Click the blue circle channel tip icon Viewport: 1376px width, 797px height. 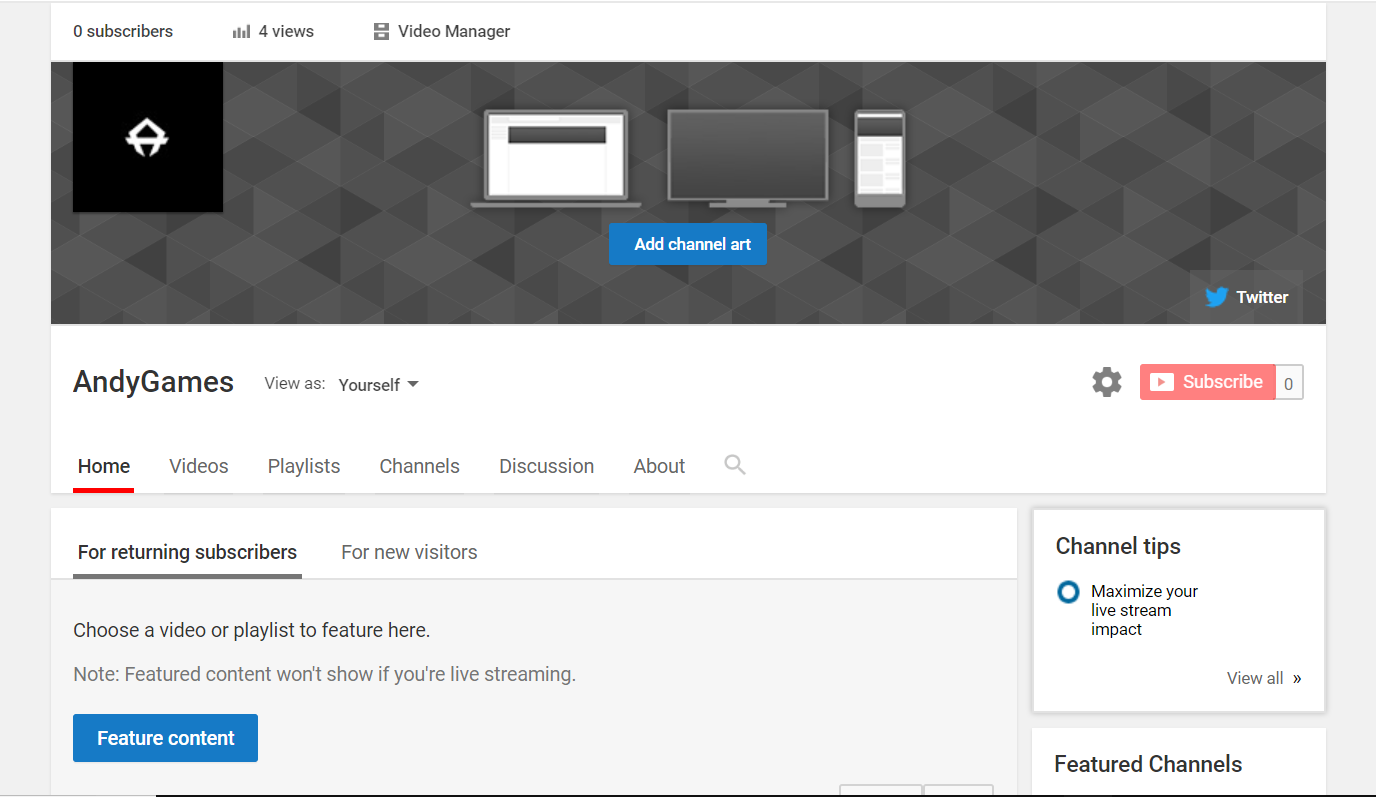pyautogui.click(x=1068, y=592)
